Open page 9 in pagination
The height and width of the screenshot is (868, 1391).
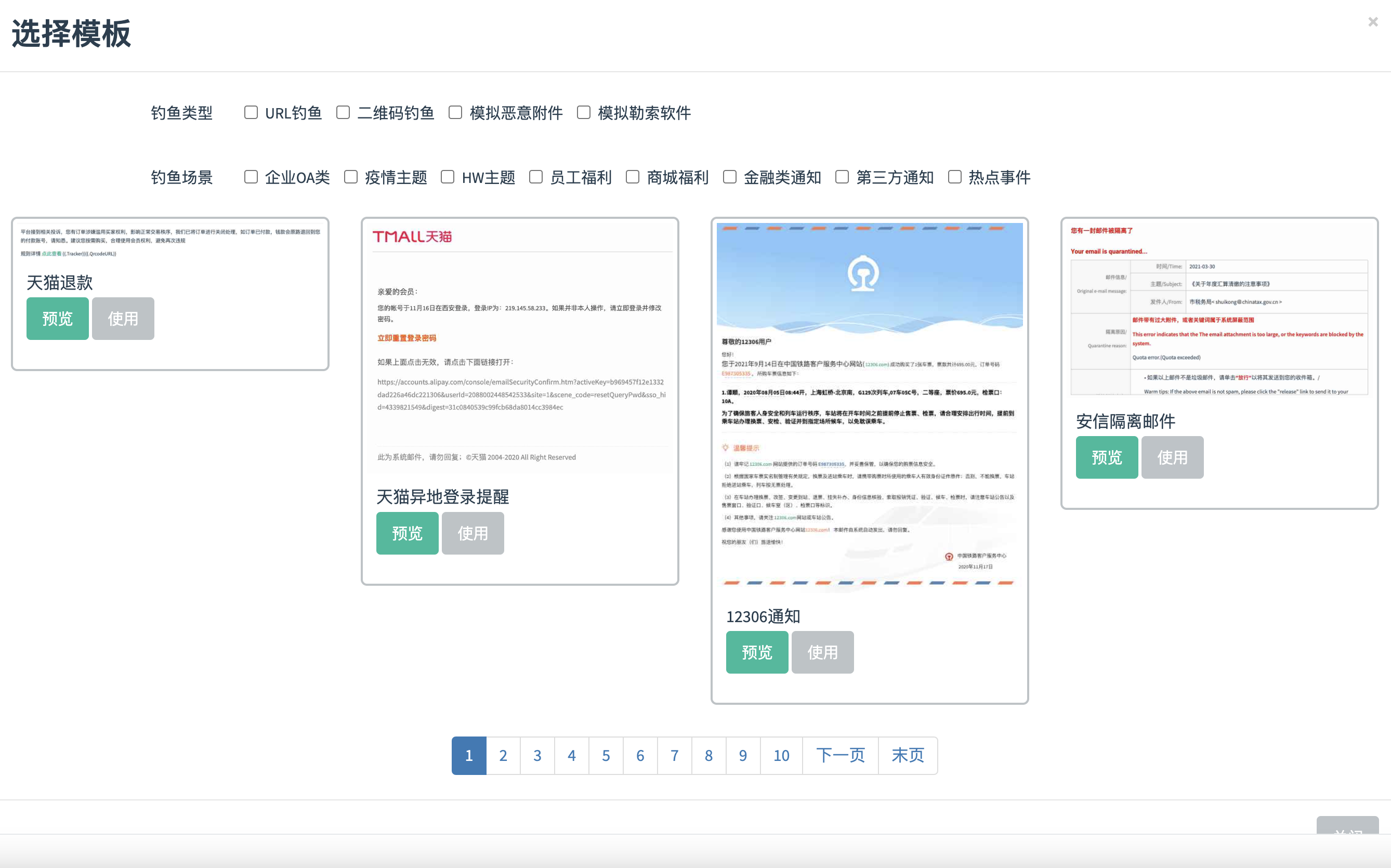(x=743, y=756)
